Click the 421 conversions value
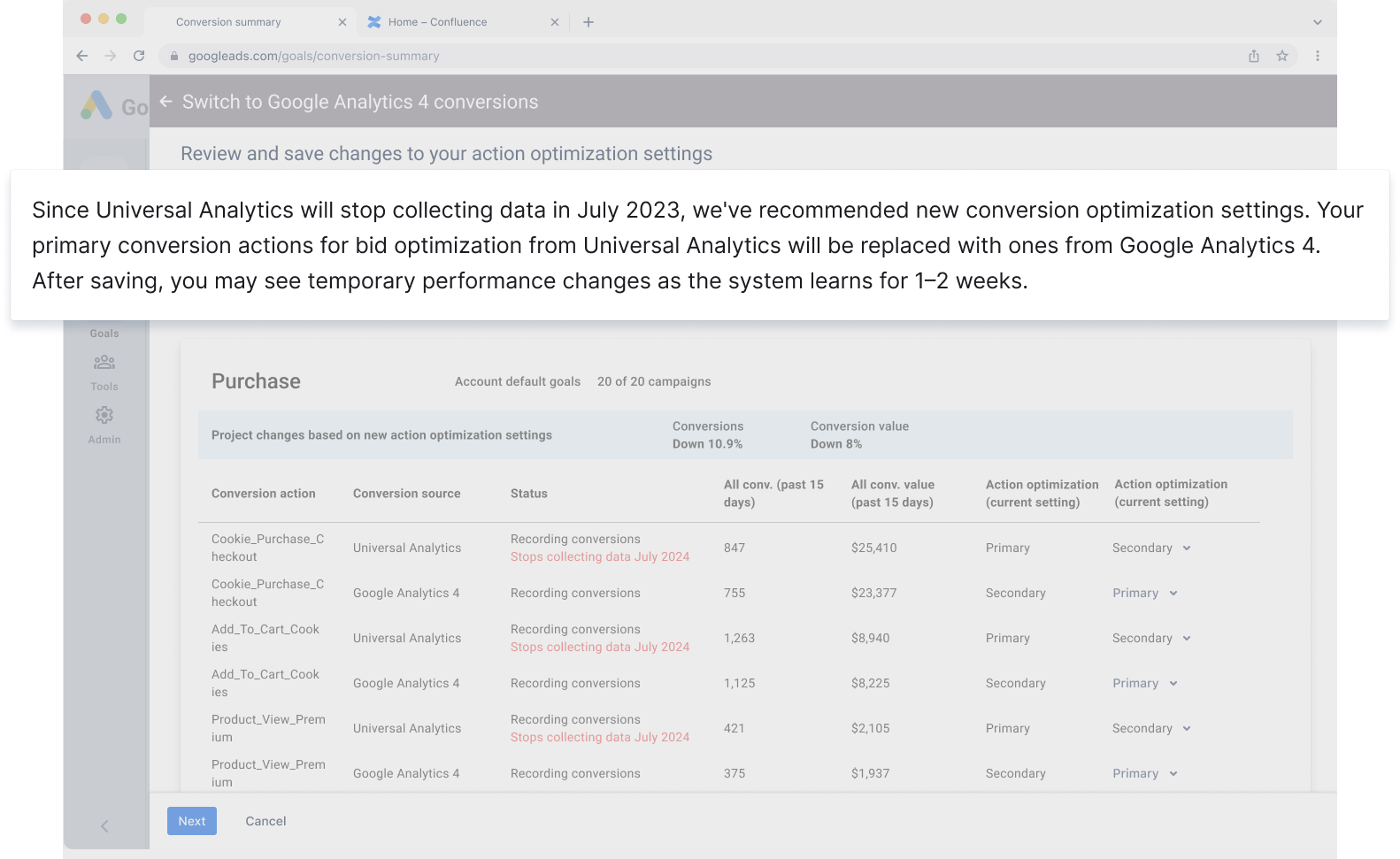Image resolution: width=1400 pixels, height=859 pixels. coord(735,728)
